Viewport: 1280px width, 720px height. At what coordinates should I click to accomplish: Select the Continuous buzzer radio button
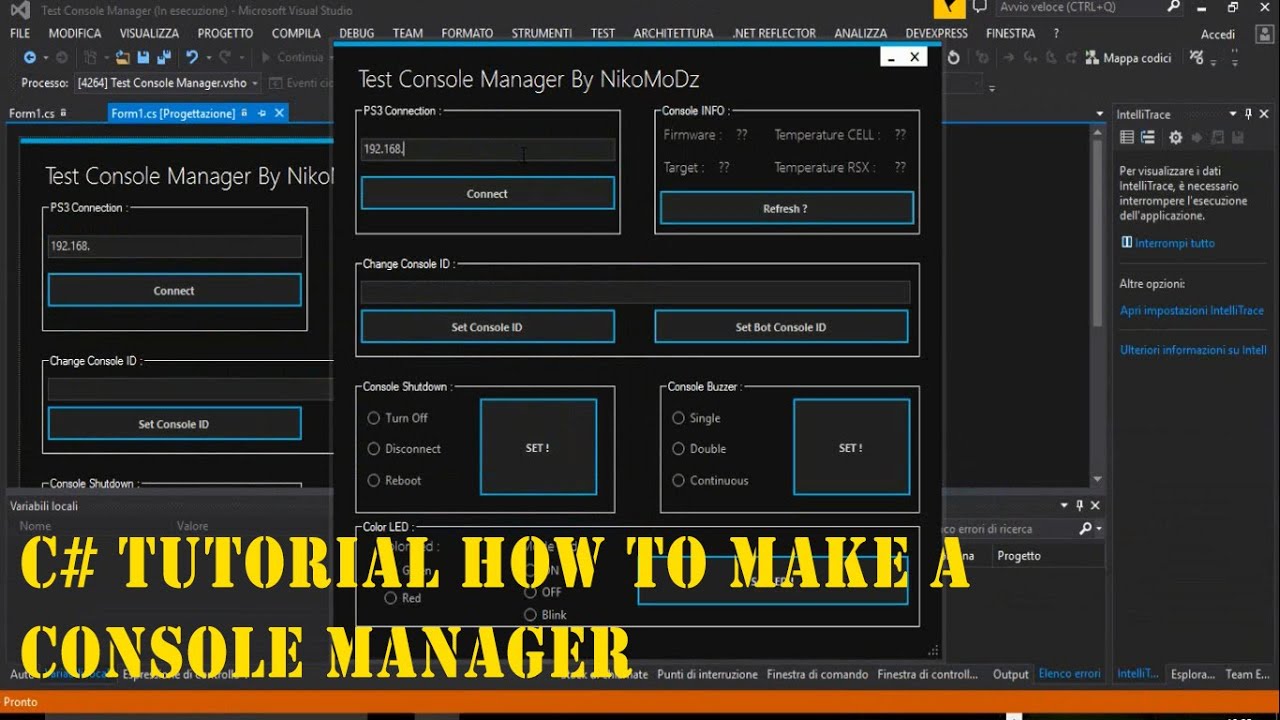click(x=678, y=480)
